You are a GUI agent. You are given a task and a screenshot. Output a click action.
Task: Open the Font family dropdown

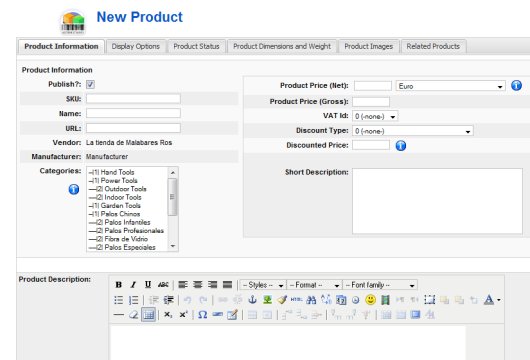click(x=380, y=285)
